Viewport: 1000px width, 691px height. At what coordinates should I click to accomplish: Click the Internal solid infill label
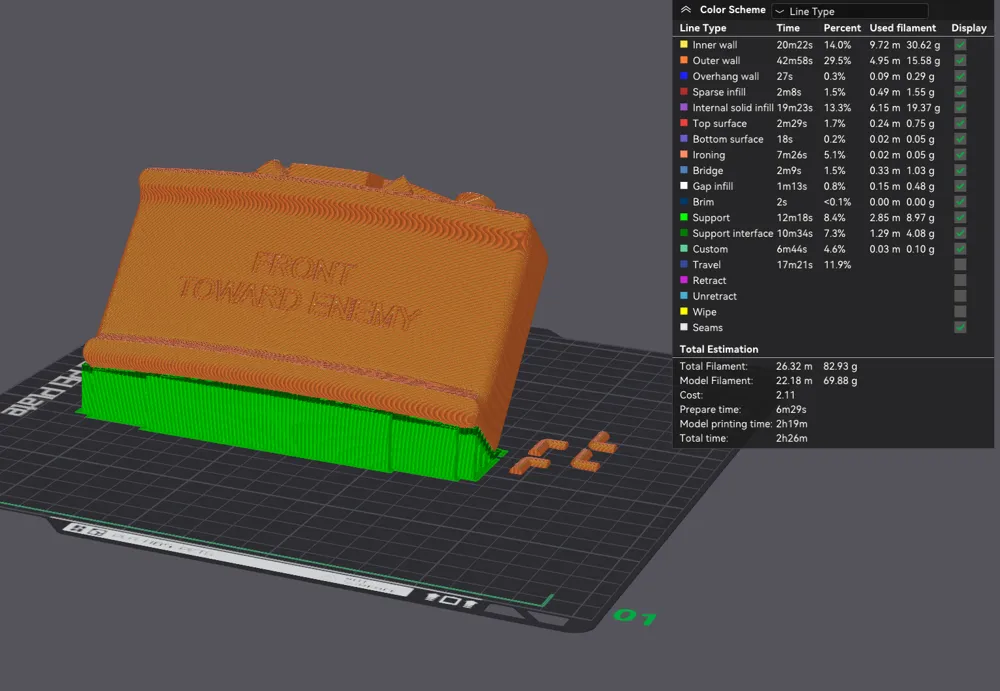732,108
